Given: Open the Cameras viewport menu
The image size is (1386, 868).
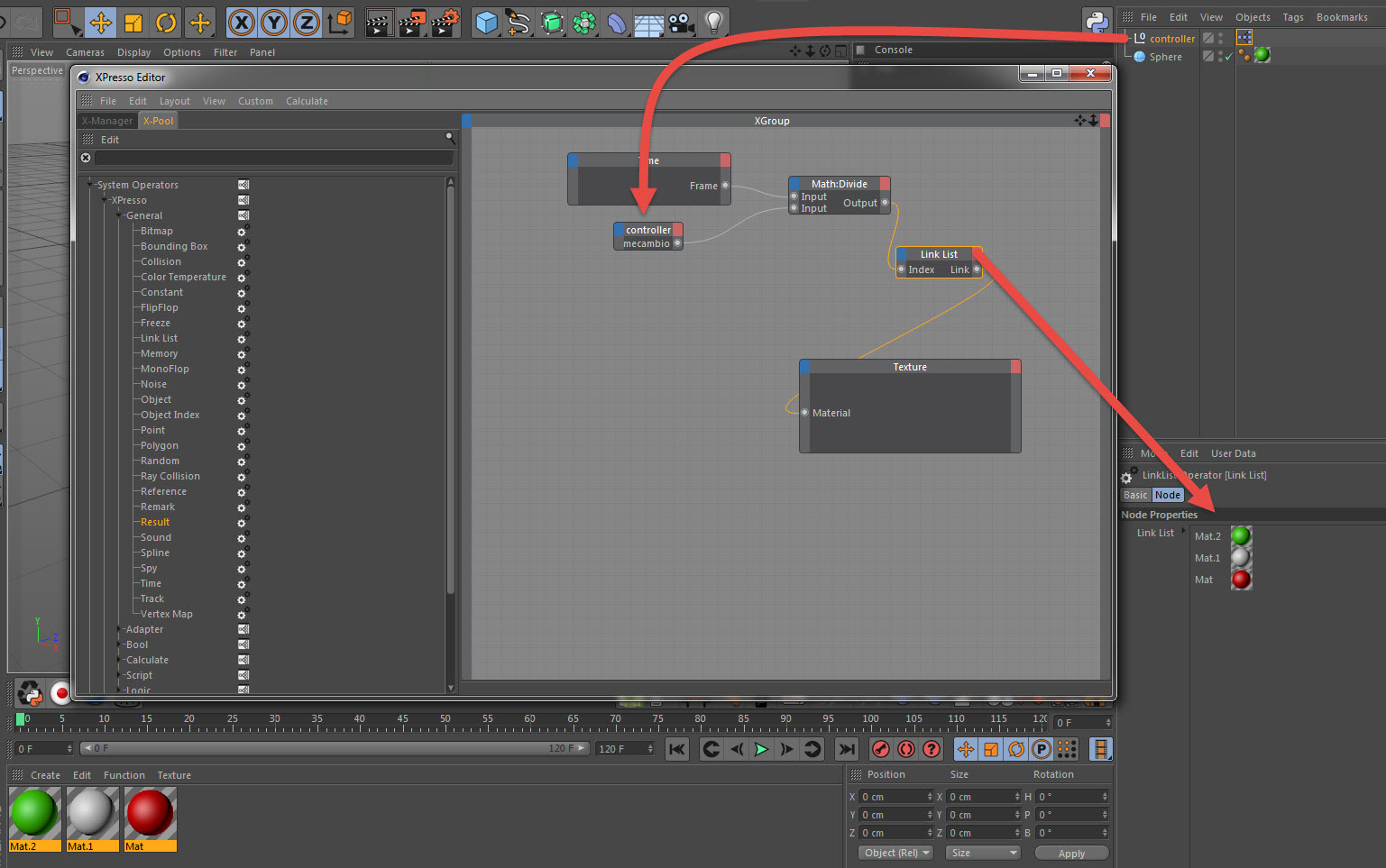Looking at the screenshot, I should (x=85, y=52).
